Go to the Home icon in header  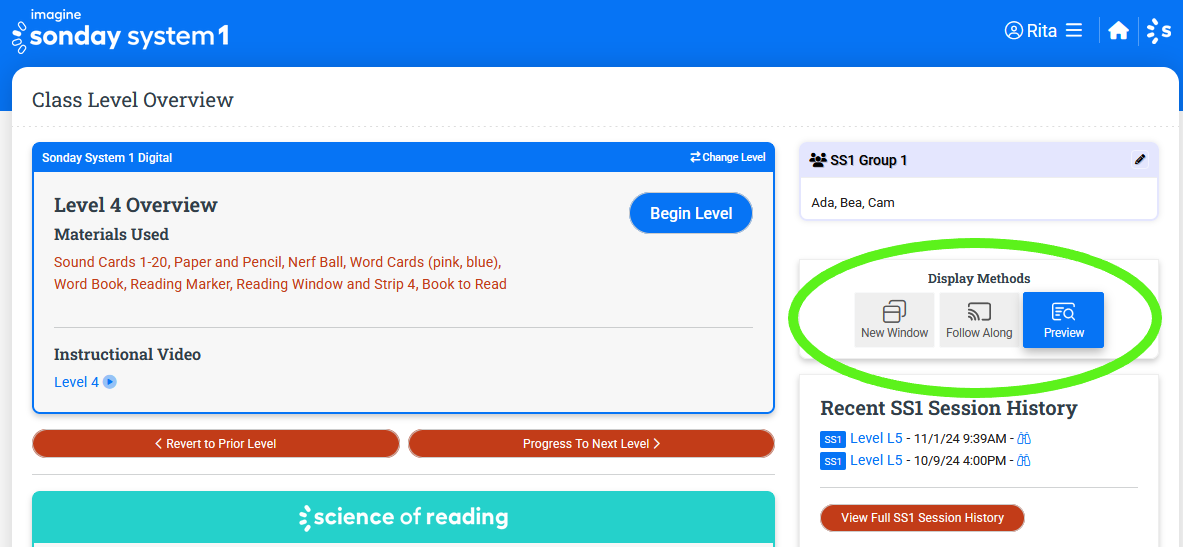[x=1118, y=31]
